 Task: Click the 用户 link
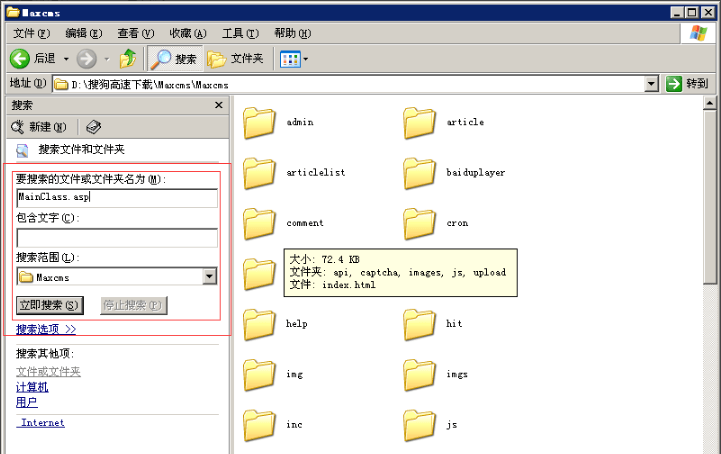[27, 402]
